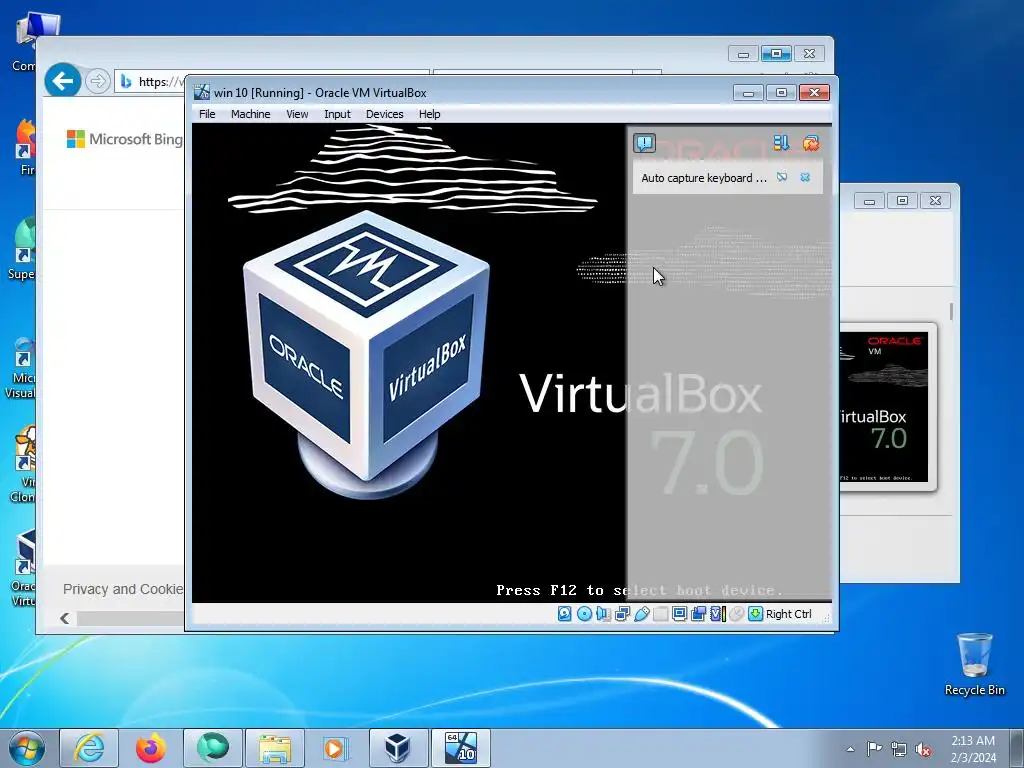Open VirtualBox Manager cube taskbar icon
This screenshot has width=1024, height=768.
[x=398, y=748]
